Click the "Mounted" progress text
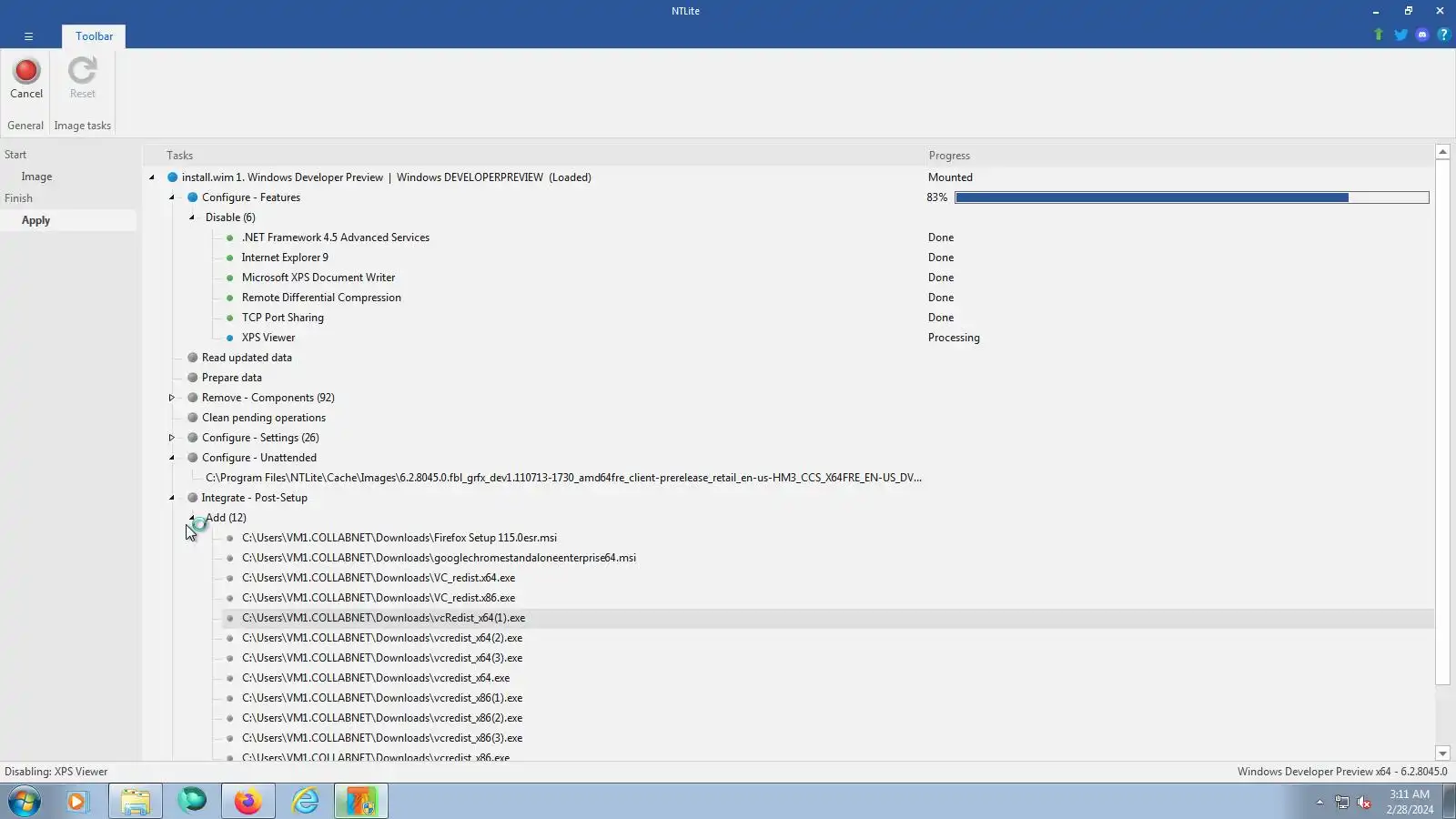The width and height of the screenshot is (1456, 819). pos(950,177)
